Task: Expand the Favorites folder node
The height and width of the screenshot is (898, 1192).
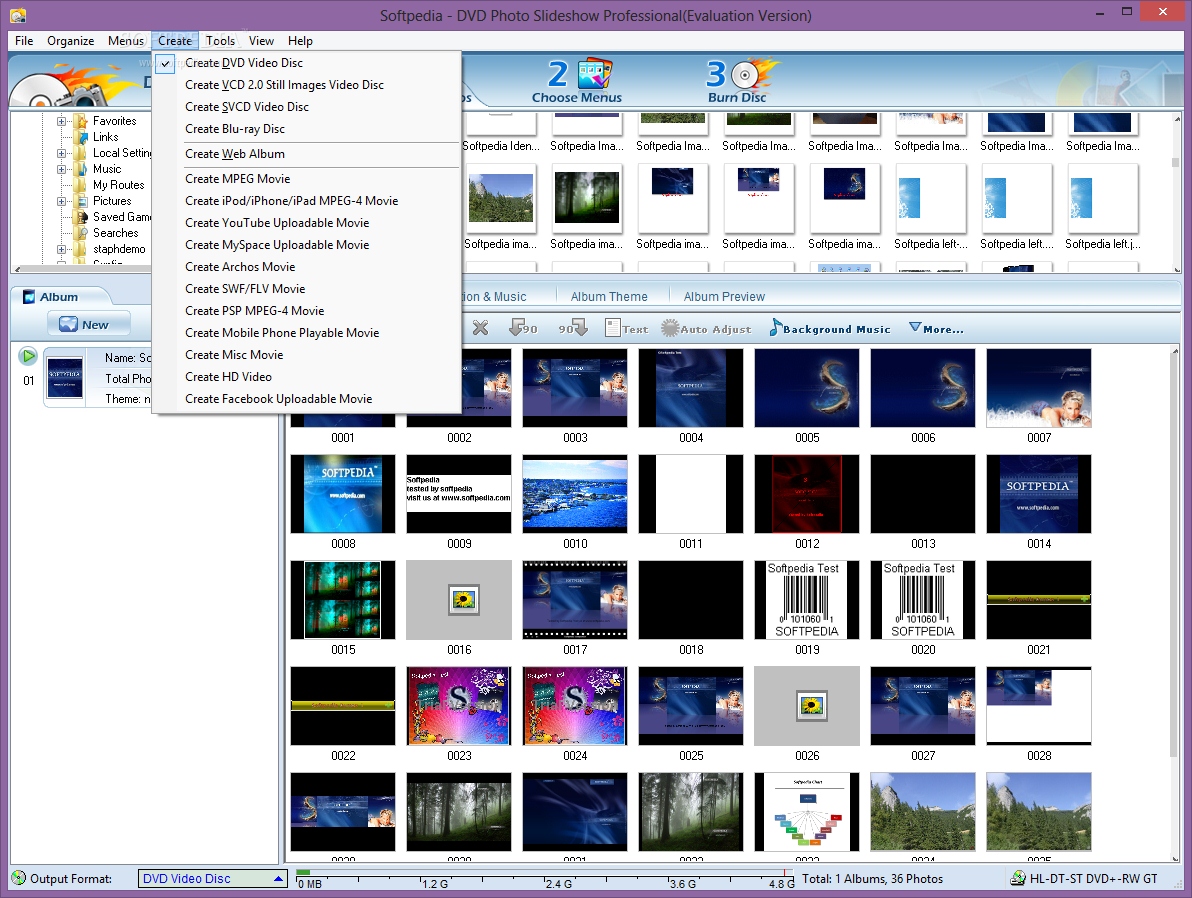Action: [x=61, y=121]
